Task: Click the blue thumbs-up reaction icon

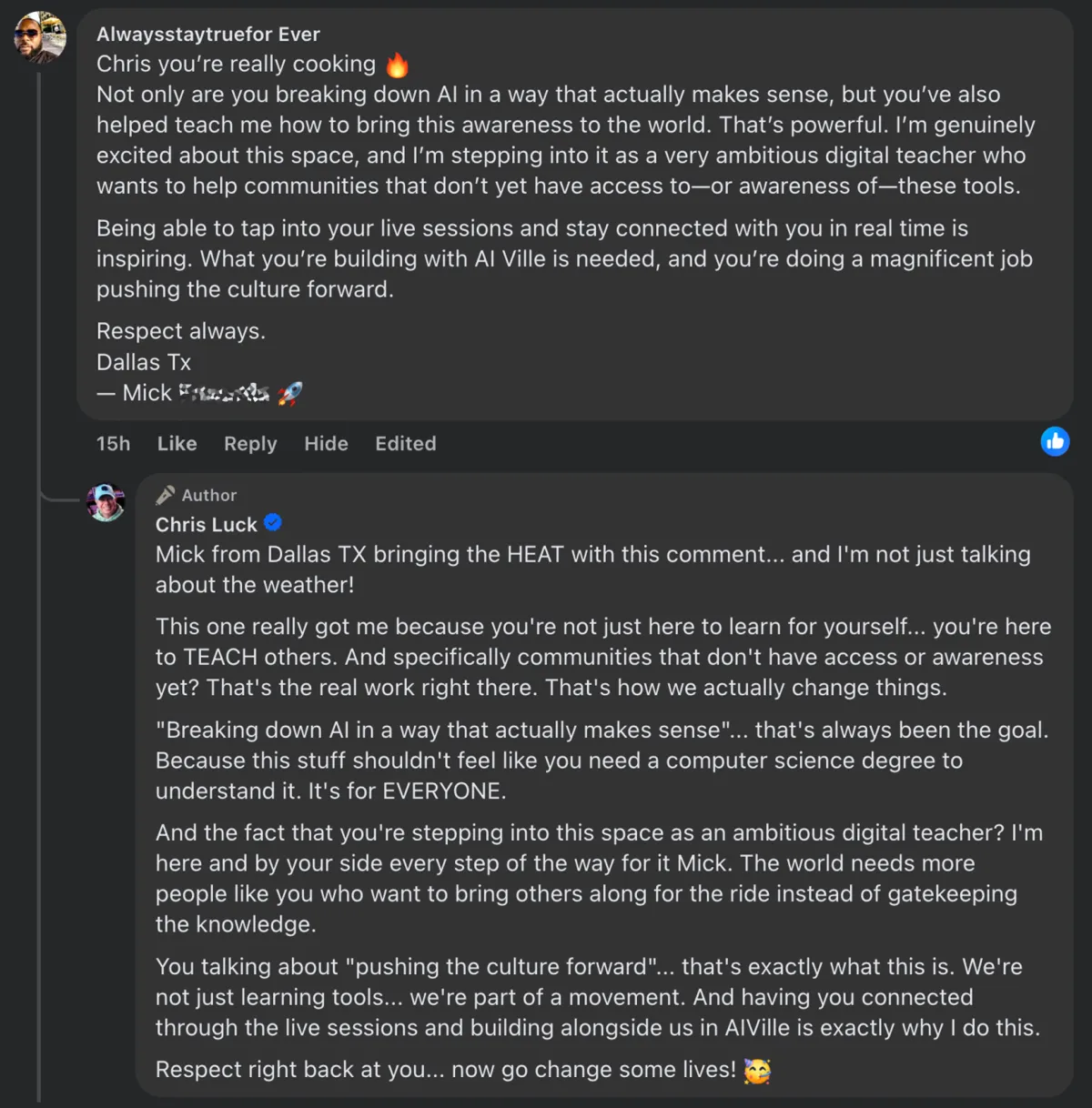Action: pyautogui.click(x=1055, y=442)
